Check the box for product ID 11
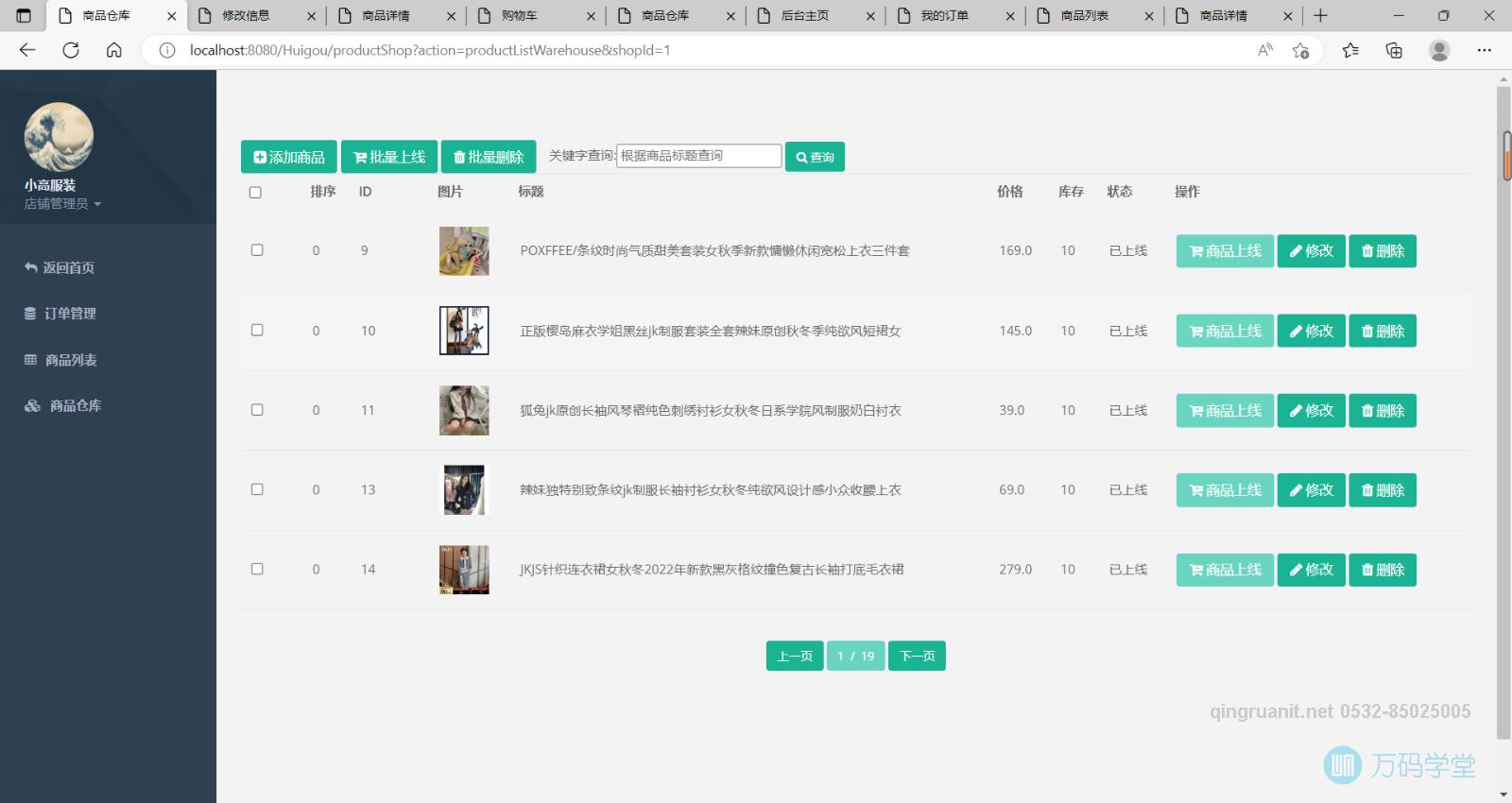 coord(257,410)
